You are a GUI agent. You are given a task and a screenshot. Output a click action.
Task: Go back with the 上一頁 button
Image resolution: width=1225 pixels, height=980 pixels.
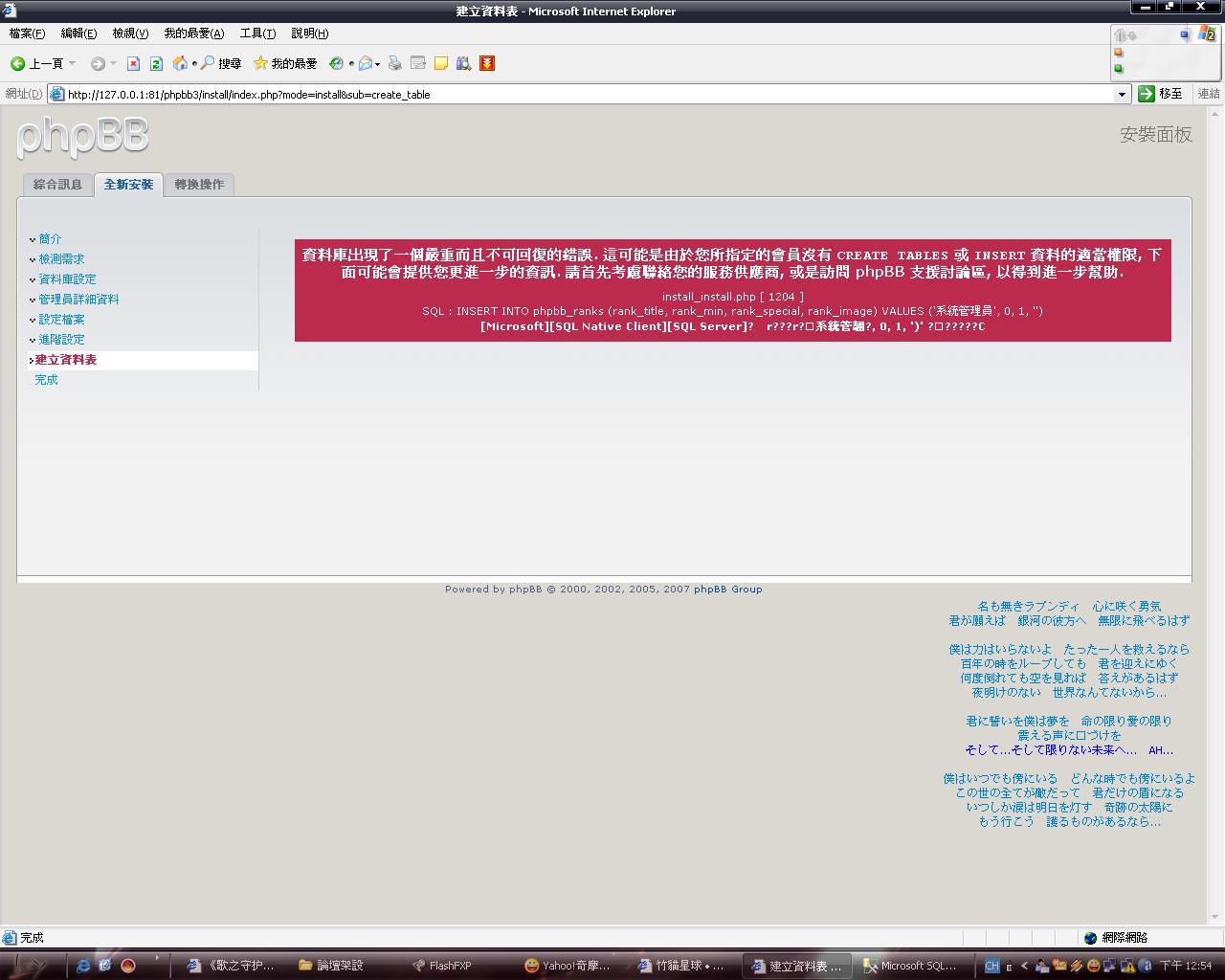(x=36, y=63)
